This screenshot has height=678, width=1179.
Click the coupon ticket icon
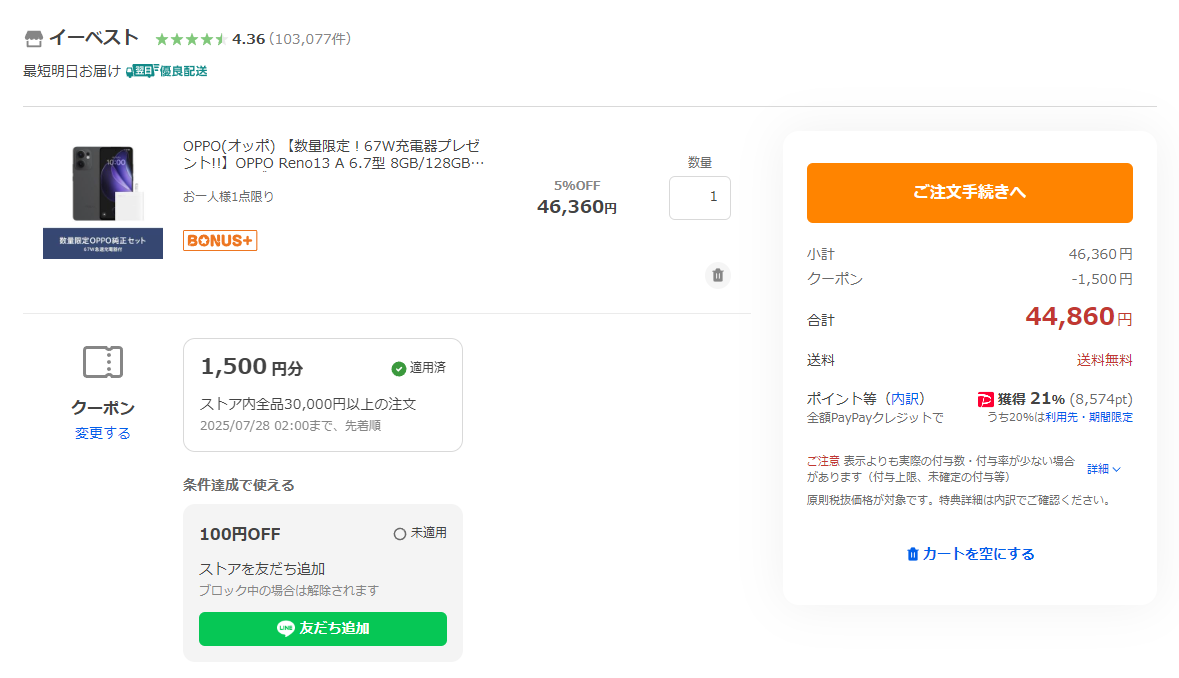pyautogui.click(x=103, y=362)
